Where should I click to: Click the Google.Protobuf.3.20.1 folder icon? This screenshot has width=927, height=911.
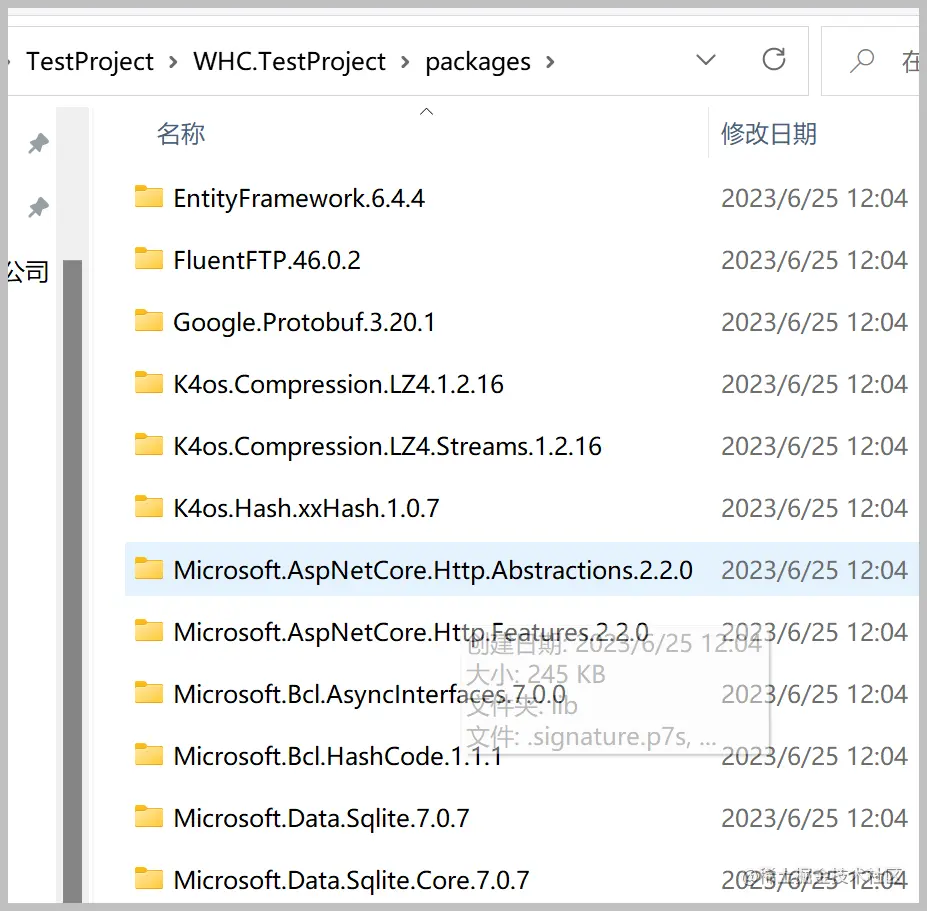point(148,321)
